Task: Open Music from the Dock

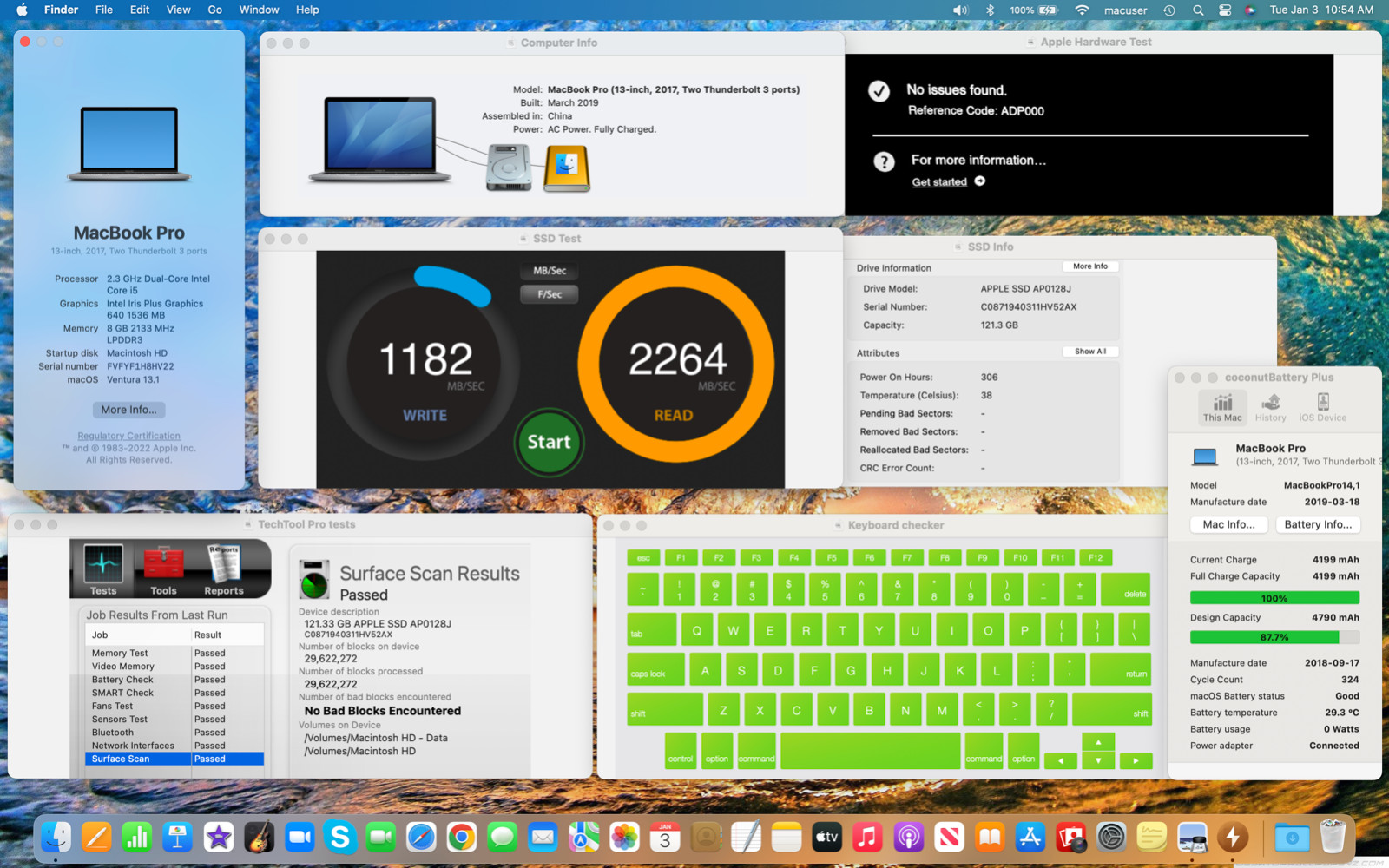Action: coord(867,837)
